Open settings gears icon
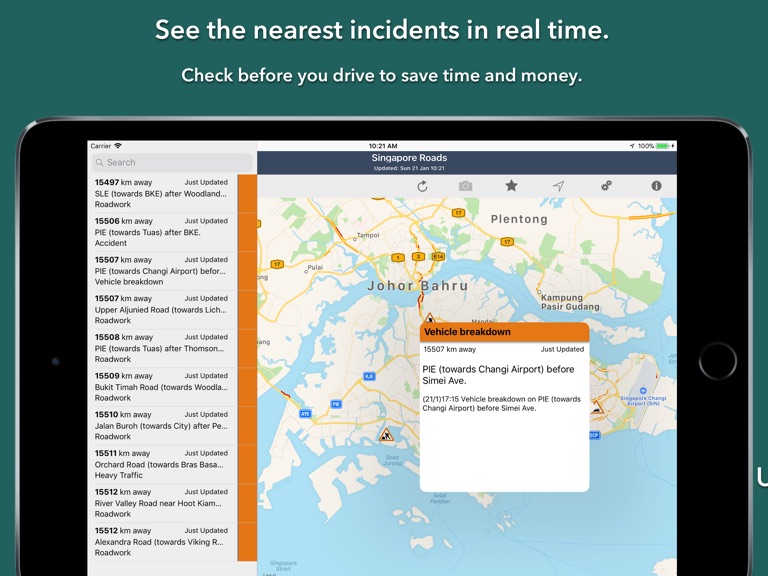Screen dimensions: 768x576 (x=606, y=186)
